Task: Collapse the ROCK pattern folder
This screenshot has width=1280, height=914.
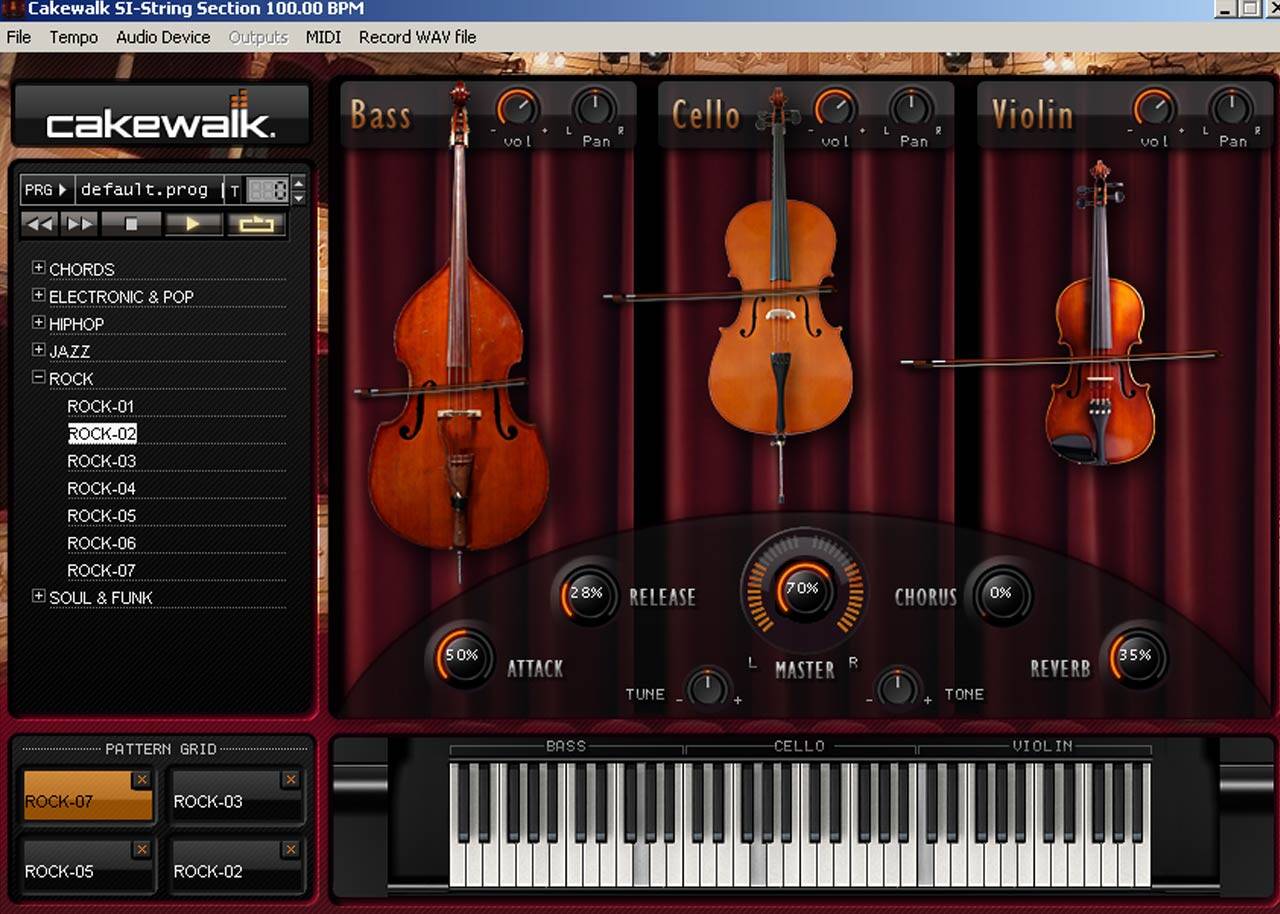Action: pos(38,378)
